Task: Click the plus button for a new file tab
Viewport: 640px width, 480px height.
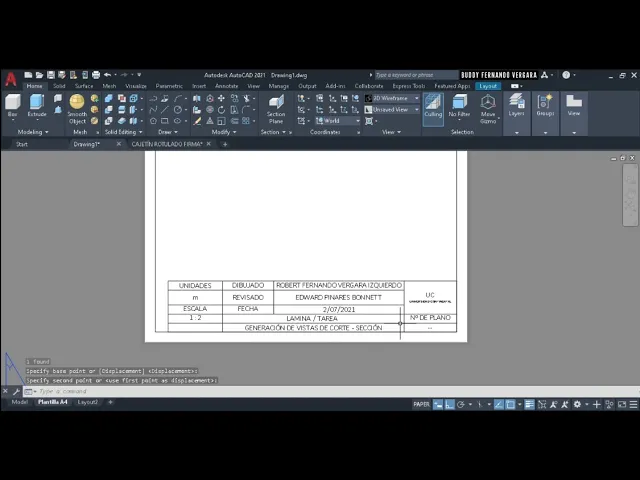Action: [225, 144]
